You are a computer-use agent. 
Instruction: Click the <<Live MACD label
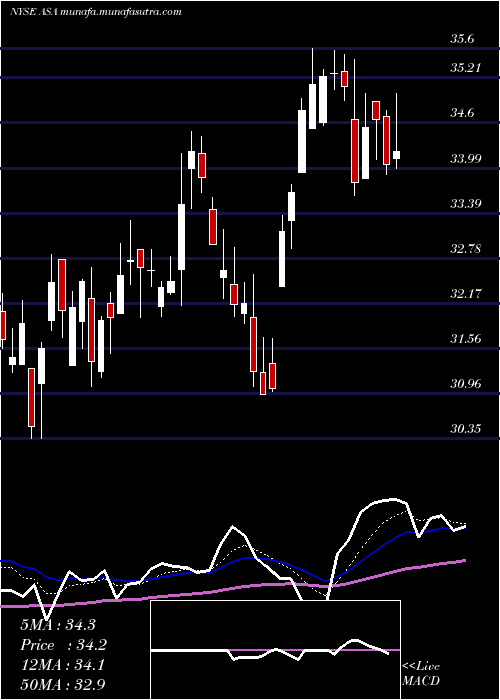point(421,674)
